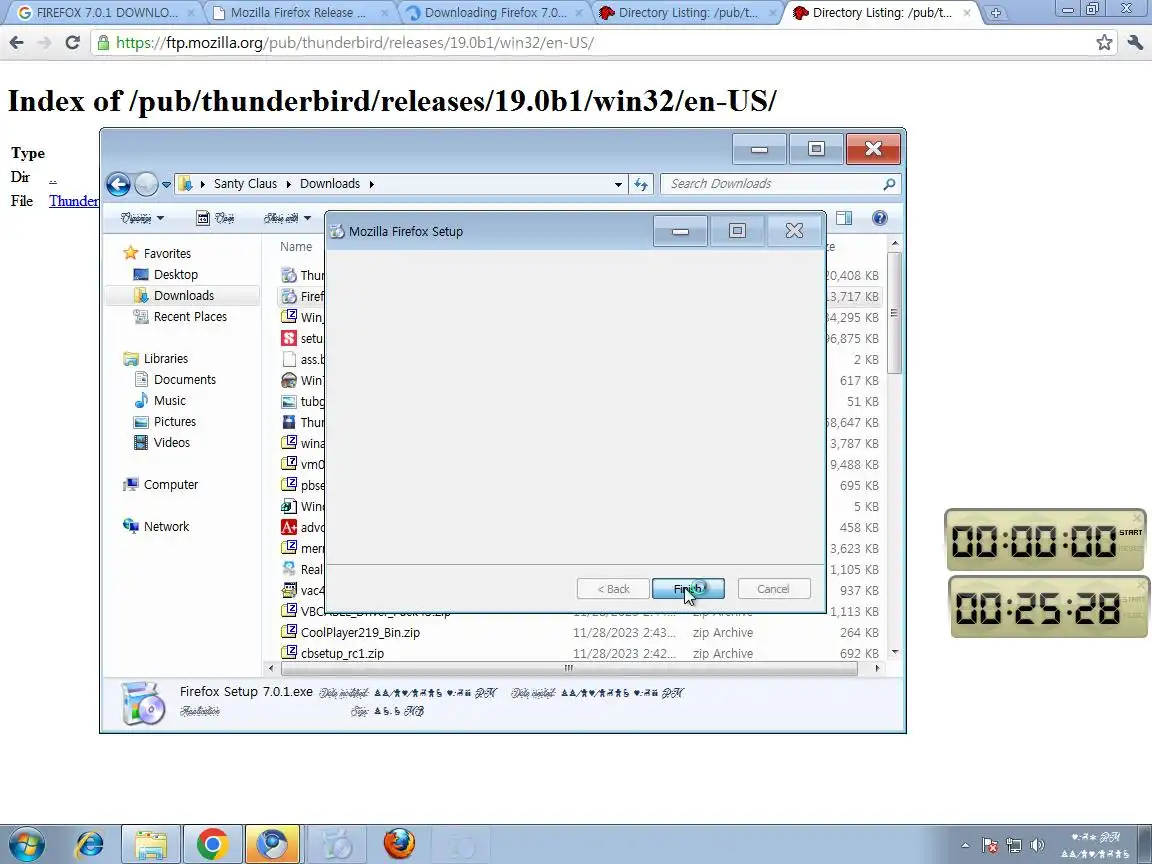Launch Internet Explorer from taskbar
Image resolution: width=1152 pixels, height=864 pixels.
click(90, 844)
